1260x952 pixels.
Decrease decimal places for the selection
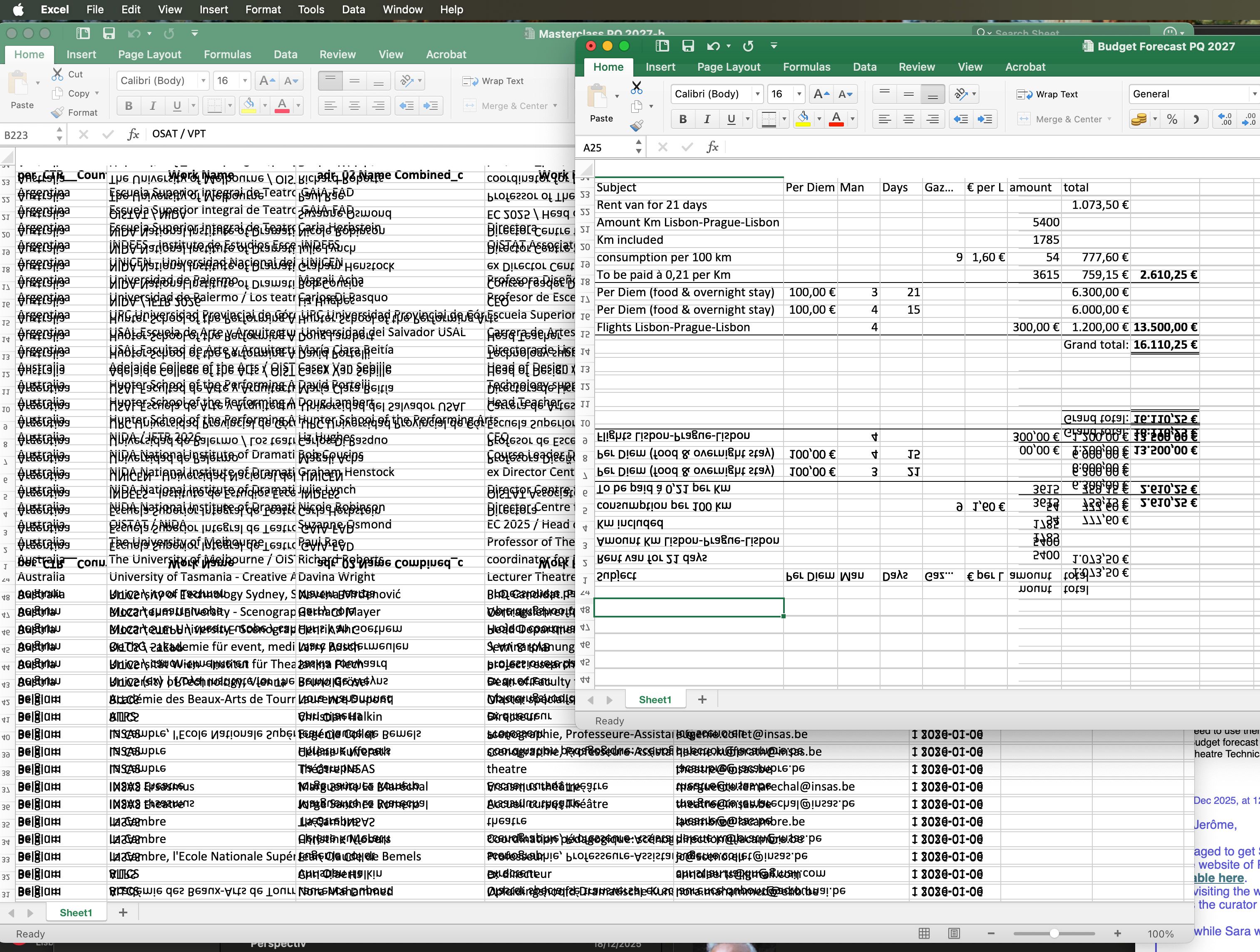coord(1249,120)
